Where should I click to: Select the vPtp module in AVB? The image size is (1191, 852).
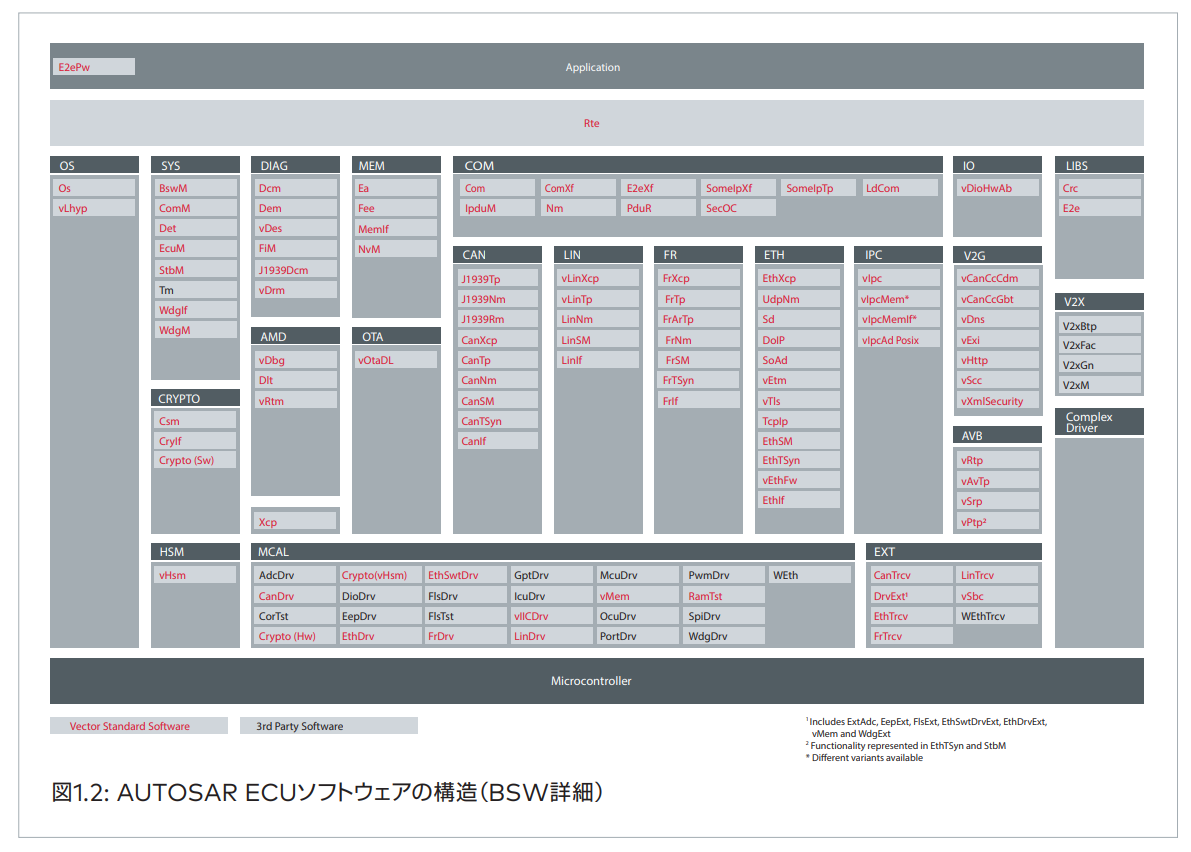point(998,522)
